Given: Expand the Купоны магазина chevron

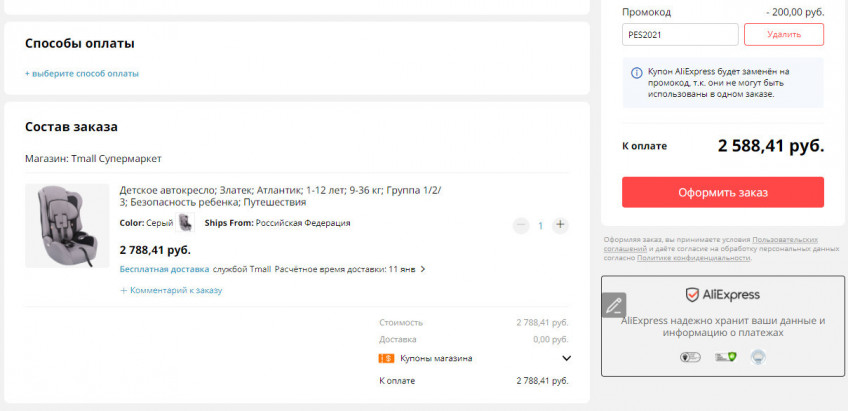Looking at the screenshot, I should coord(566,358).
